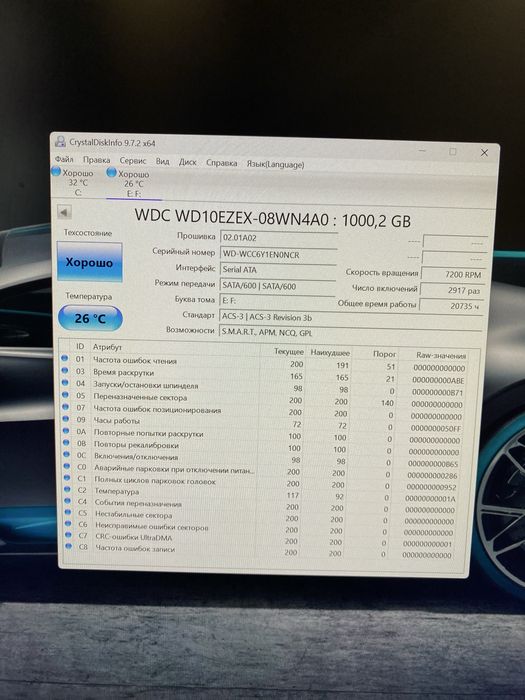Click status dot for C8 Частота ошибок записи
Viewport: 525px width, 700px height.
[69, 546]
